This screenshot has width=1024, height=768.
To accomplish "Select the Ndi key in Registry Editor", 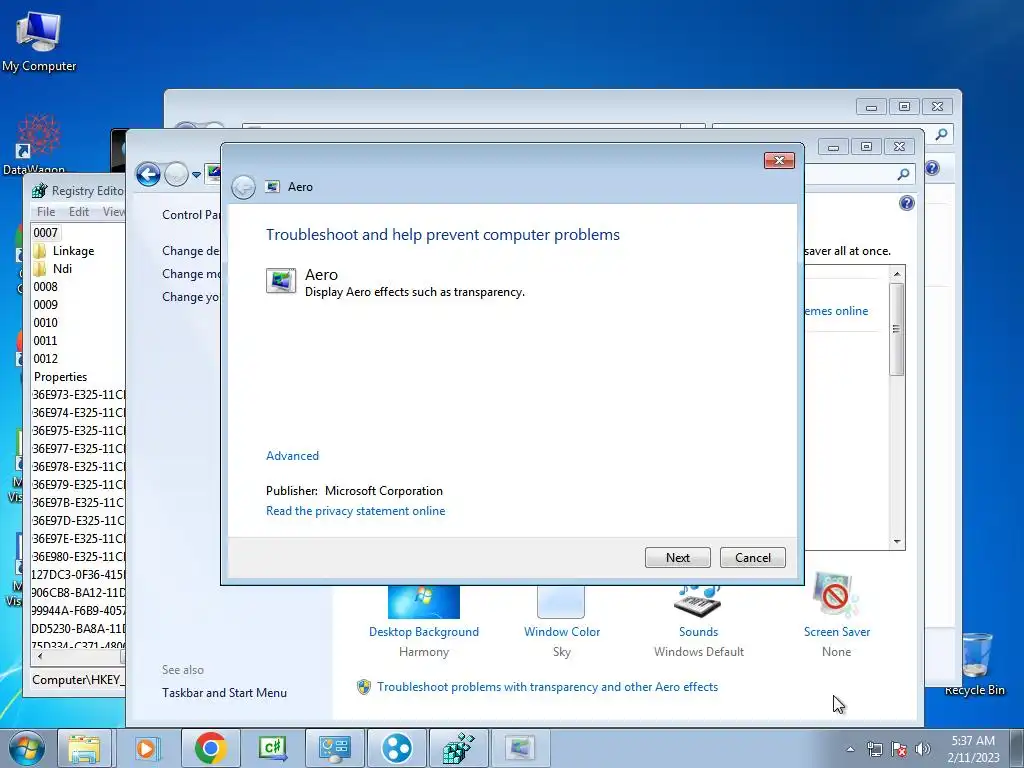I will coord(62,268).
